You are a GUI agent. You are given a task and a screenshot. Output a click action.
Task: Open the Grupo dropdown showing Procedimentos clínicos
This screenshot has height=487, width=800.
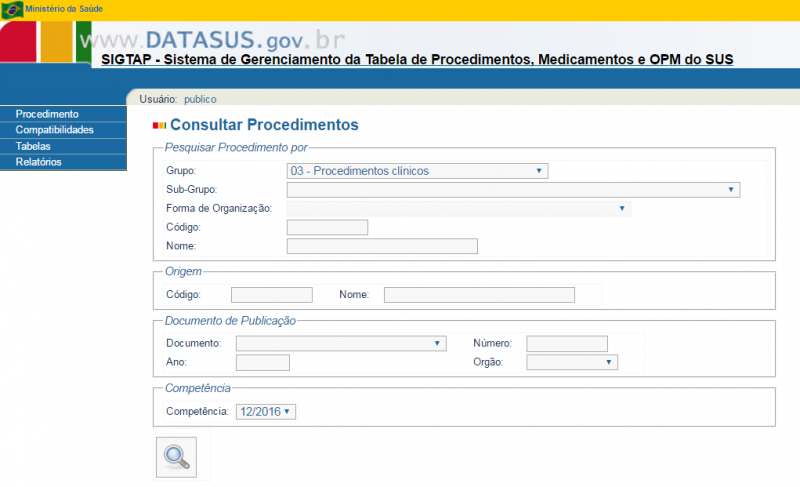click(417, 171)
